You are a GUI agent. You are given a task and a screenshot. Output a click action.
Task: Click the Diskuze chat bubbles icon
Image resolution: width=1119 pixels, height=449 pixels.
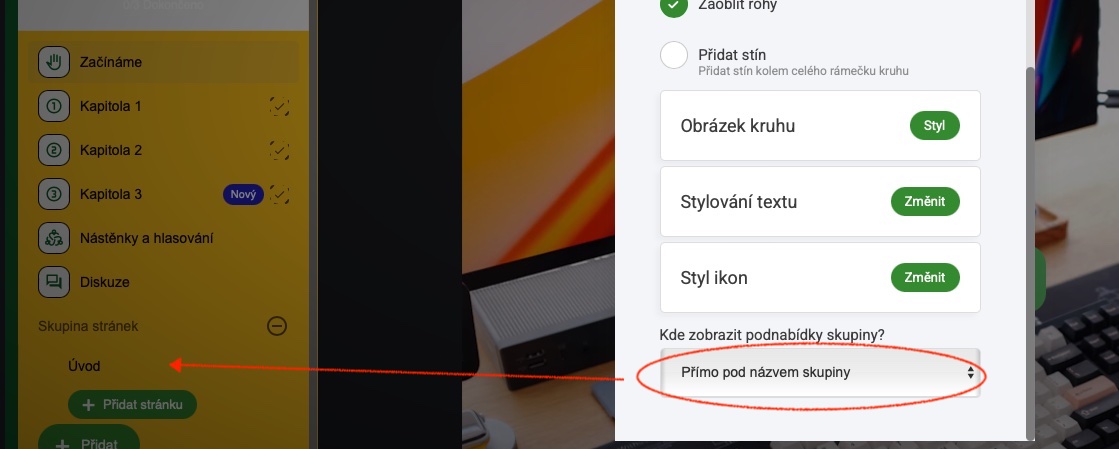click(54, 282)
